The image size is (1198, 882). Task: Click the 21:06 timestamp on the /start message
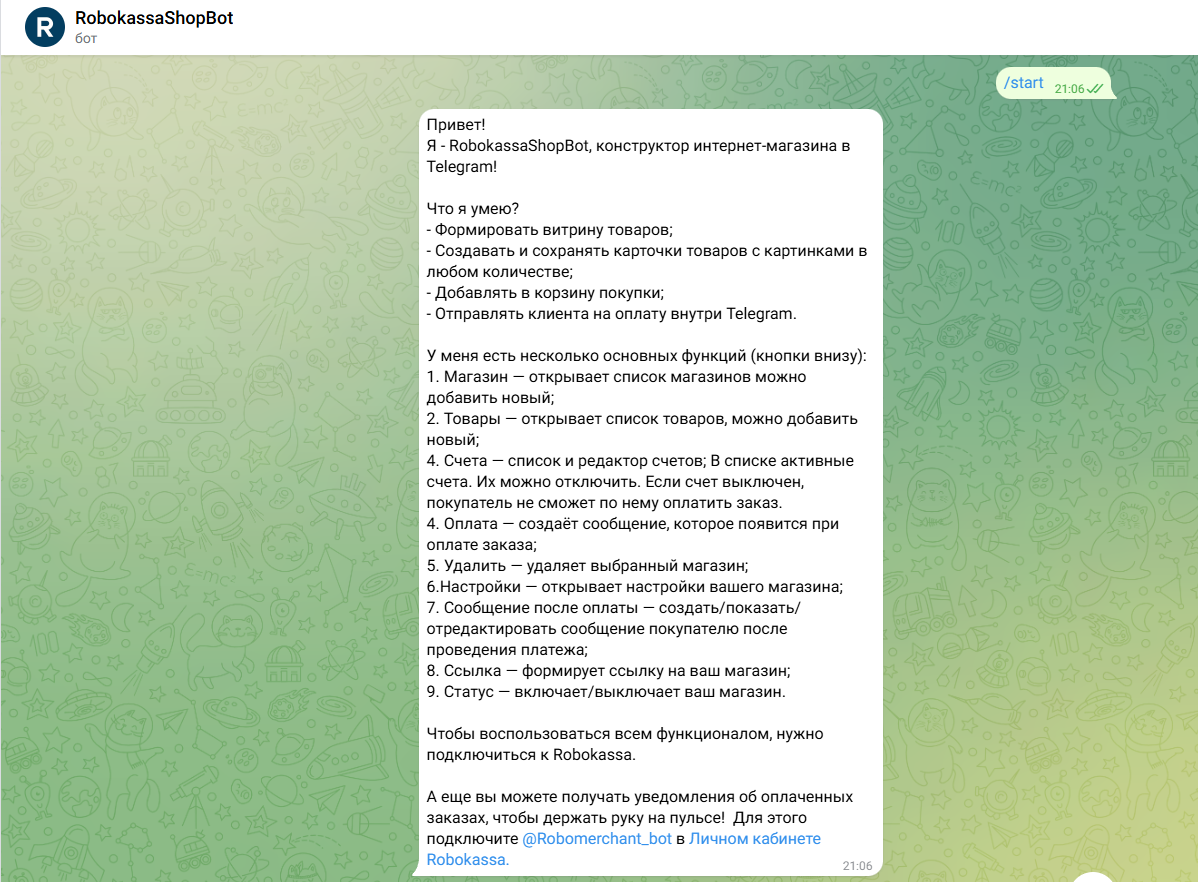1069,89
